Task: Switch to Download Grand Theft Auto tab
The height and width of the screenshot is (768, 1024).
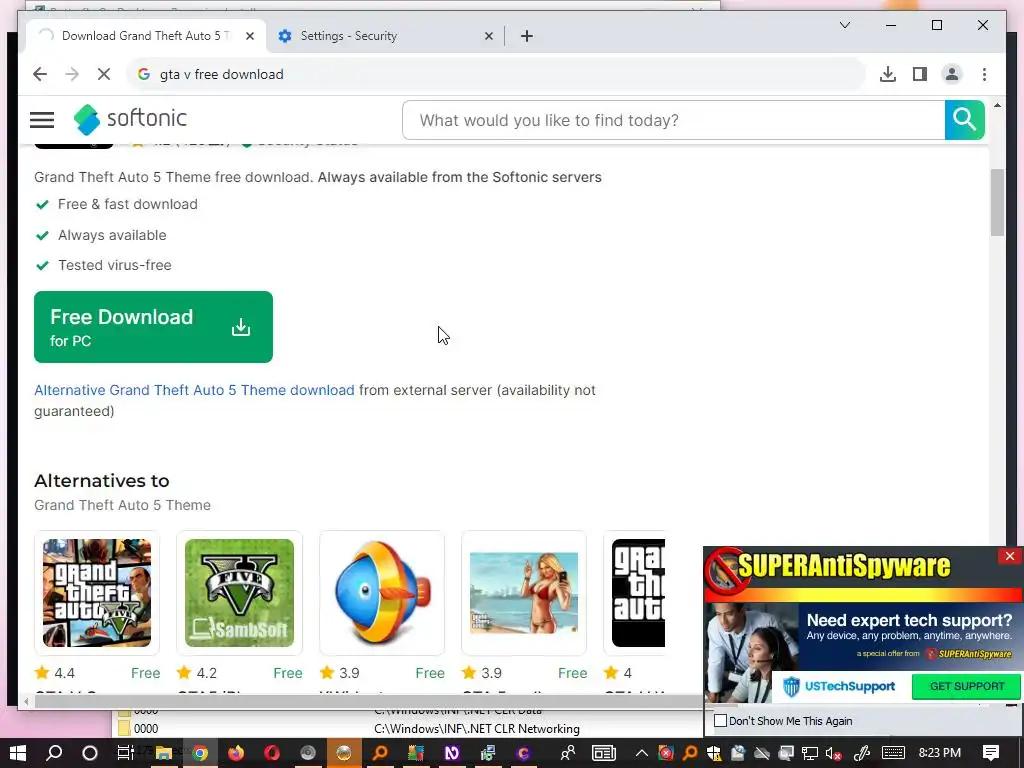Action: (x=145, y=36)
